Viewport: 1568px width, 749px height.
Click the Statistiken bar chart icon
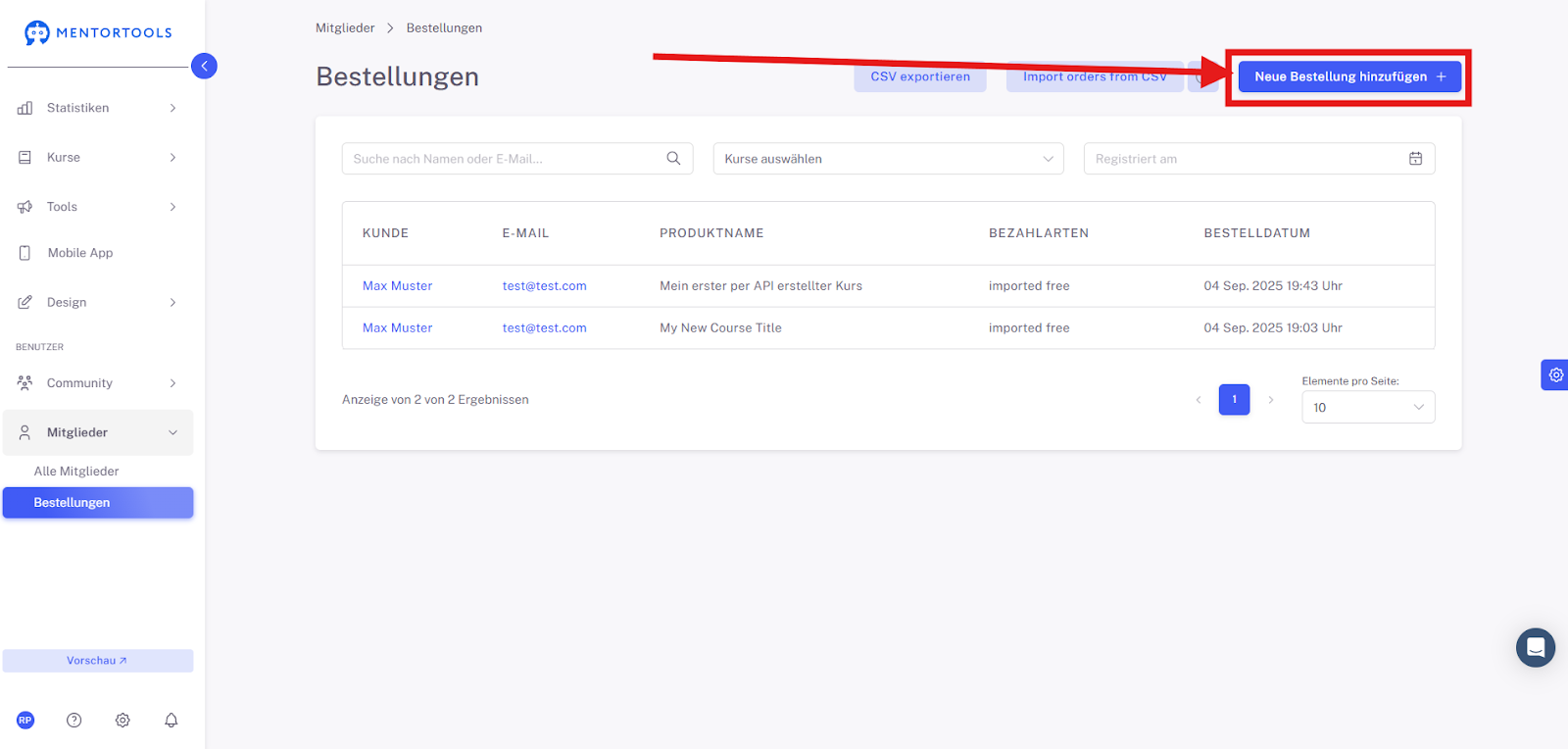(x=24, y=108)
